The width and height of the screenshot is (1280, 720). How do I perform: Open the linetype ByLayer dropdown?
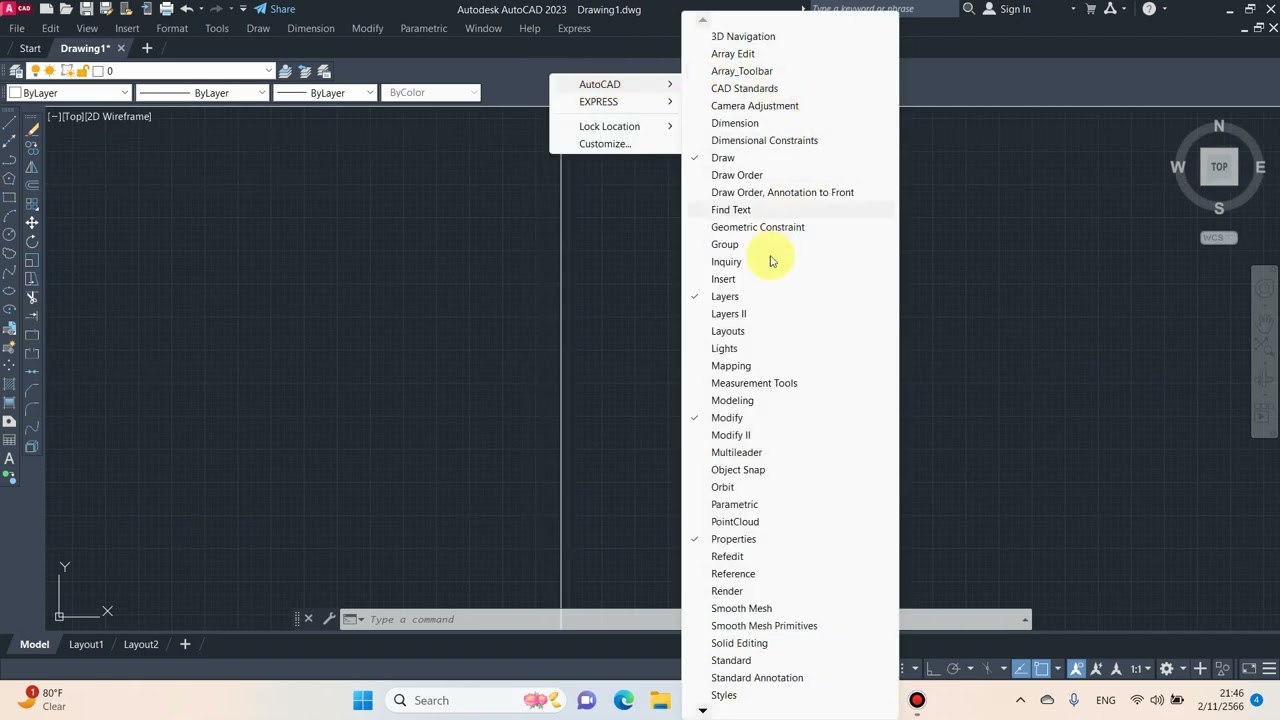click(262, 93)
